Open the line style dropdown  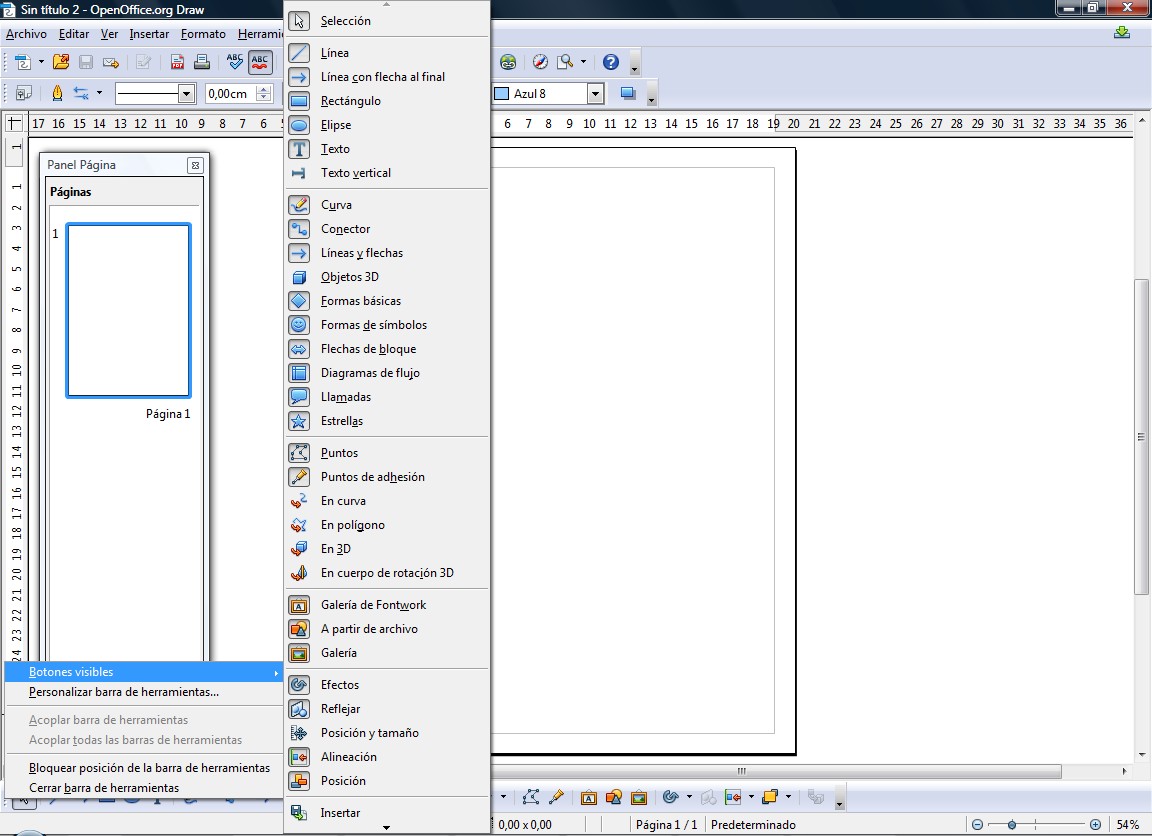(x=186, y=93)
